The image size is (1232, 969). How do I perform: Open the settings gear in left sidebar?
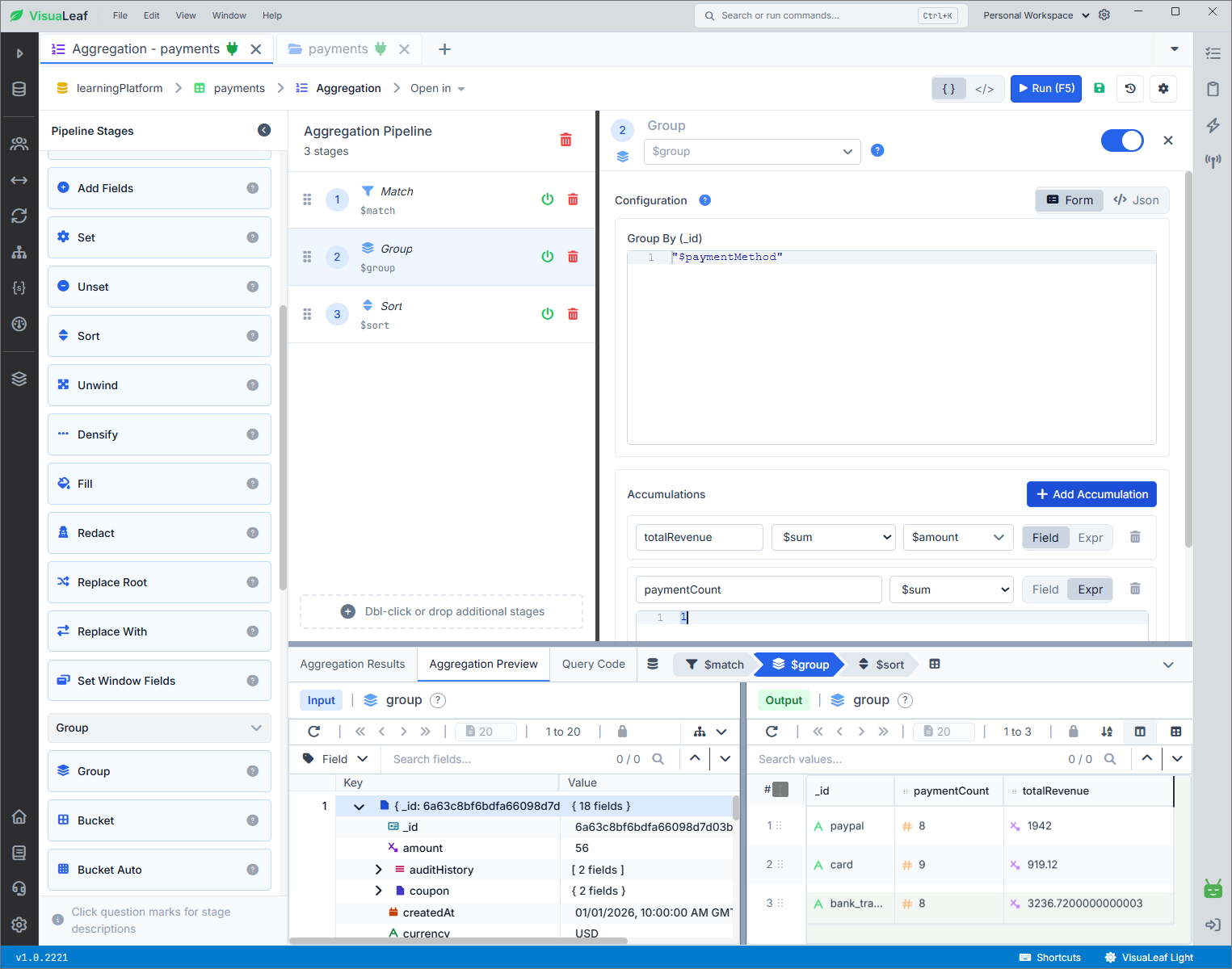pyautogui.click(x=19, y=925)
